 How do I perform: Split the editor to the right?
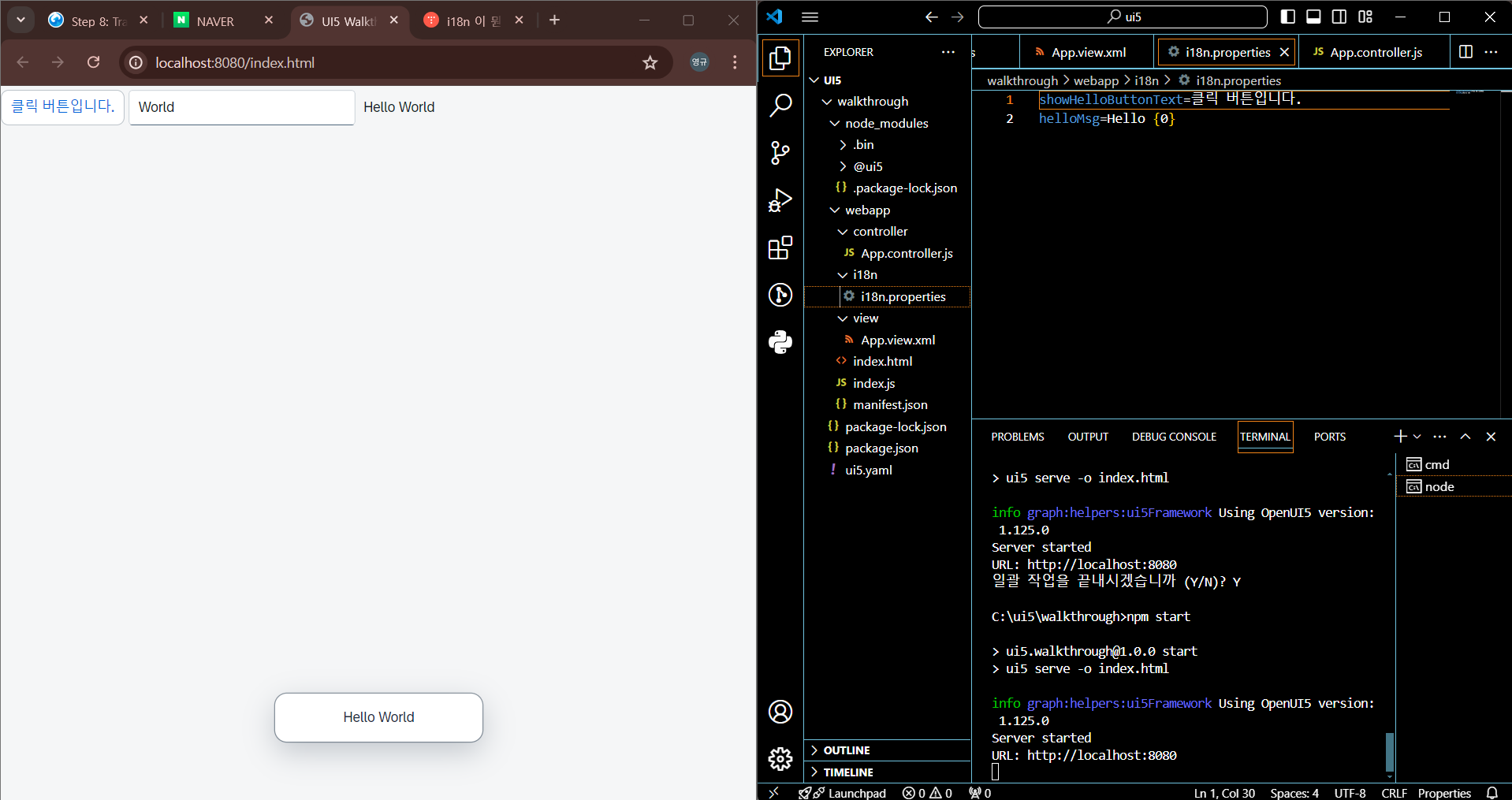1465,52
